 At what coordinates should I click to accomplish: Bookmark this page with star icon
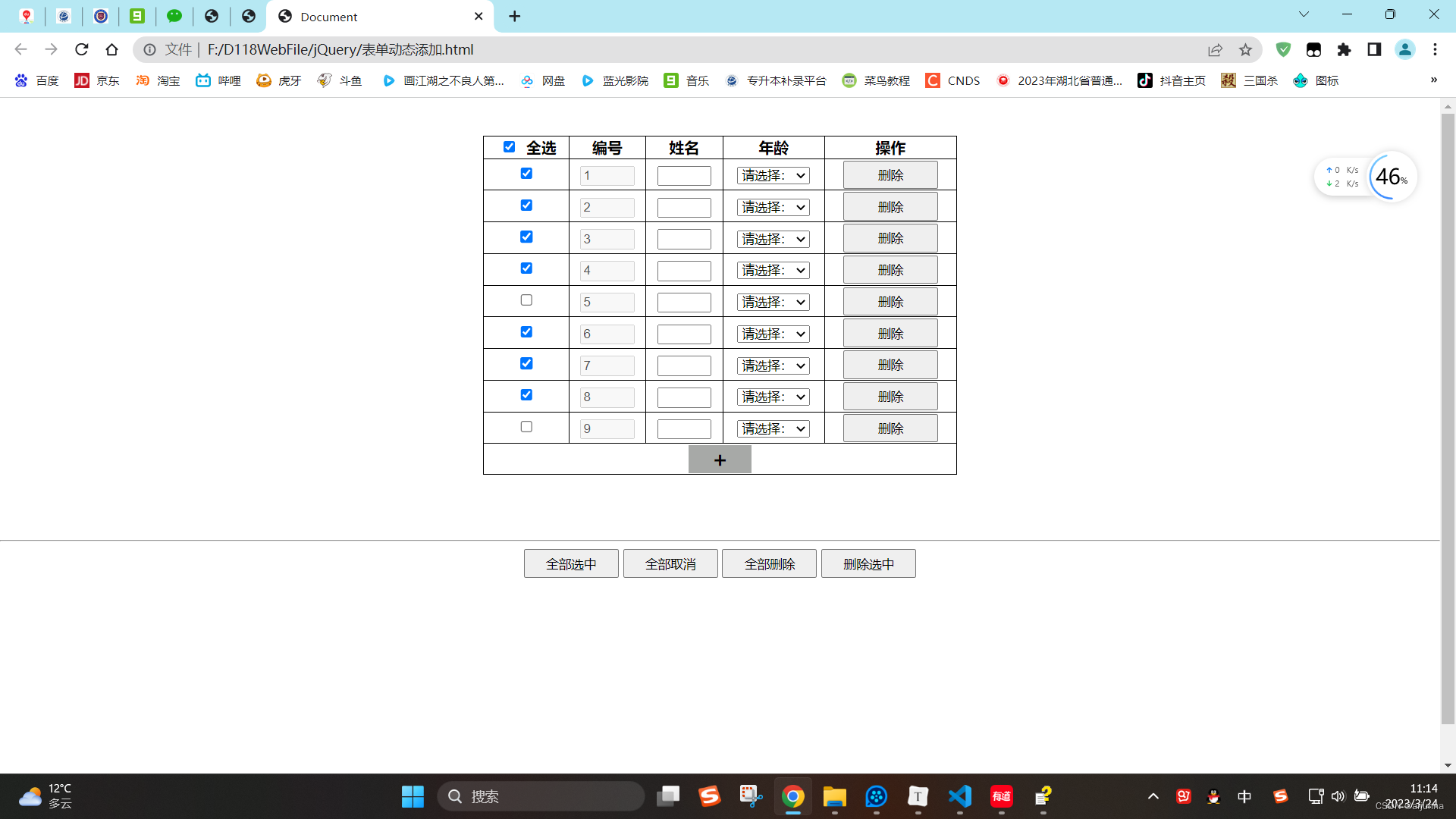coord(1245,49)
